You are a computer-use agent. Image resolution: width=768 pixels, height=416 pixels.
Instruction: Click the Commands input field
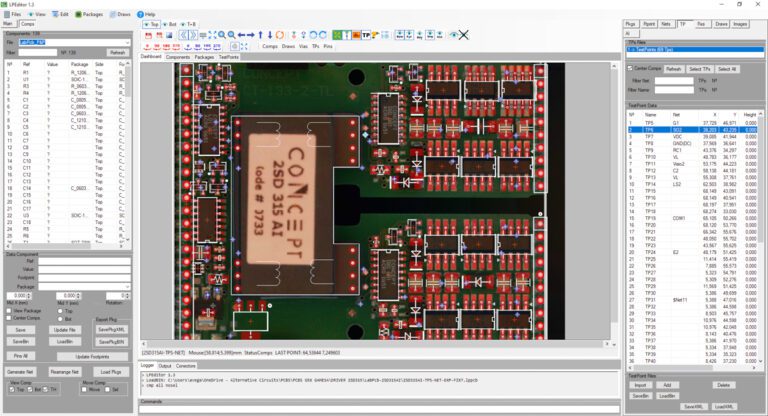[x=379, y=409]
